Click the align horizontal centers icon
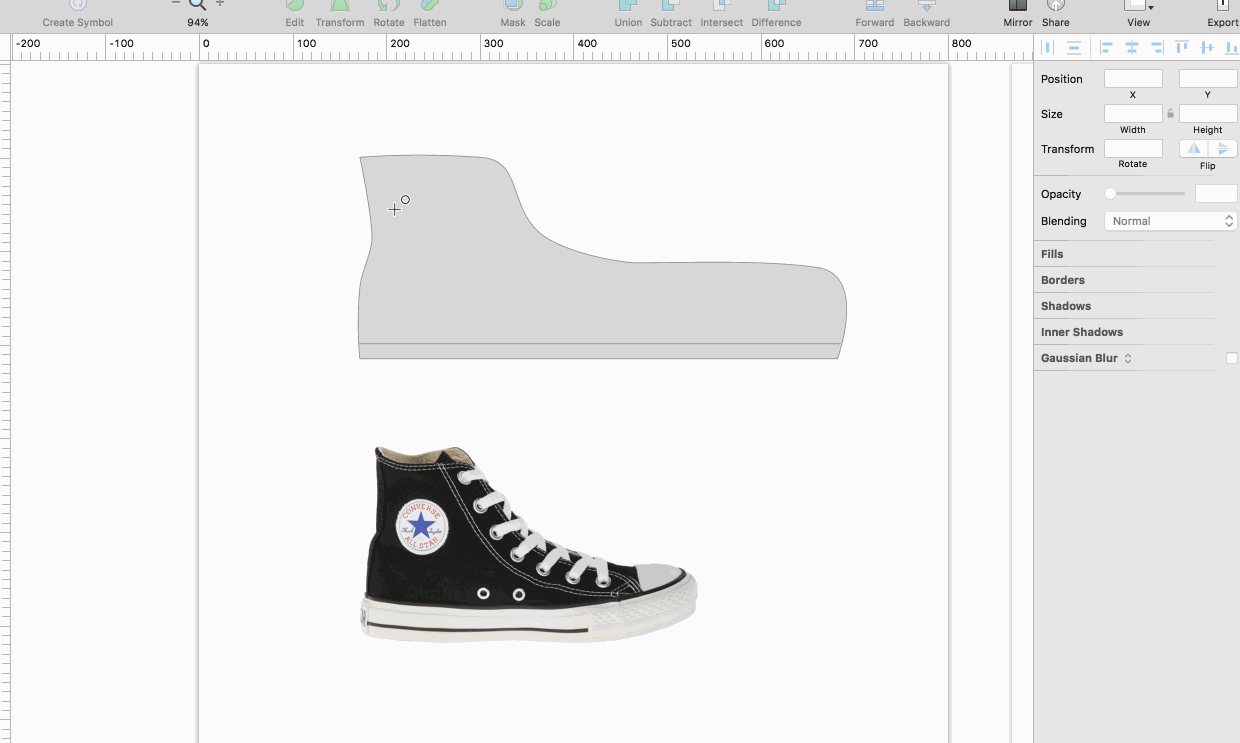The height and width of the screenshot is (743, 1240). point(1132,47)
